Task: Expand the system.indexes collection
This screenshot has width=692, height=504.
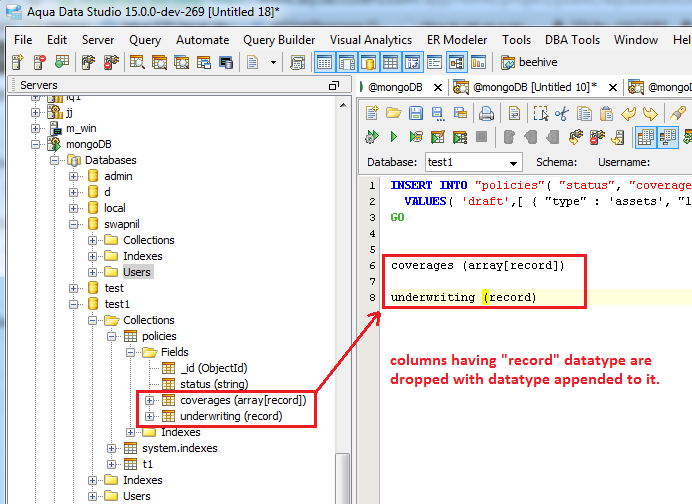Action: (111, 448)
